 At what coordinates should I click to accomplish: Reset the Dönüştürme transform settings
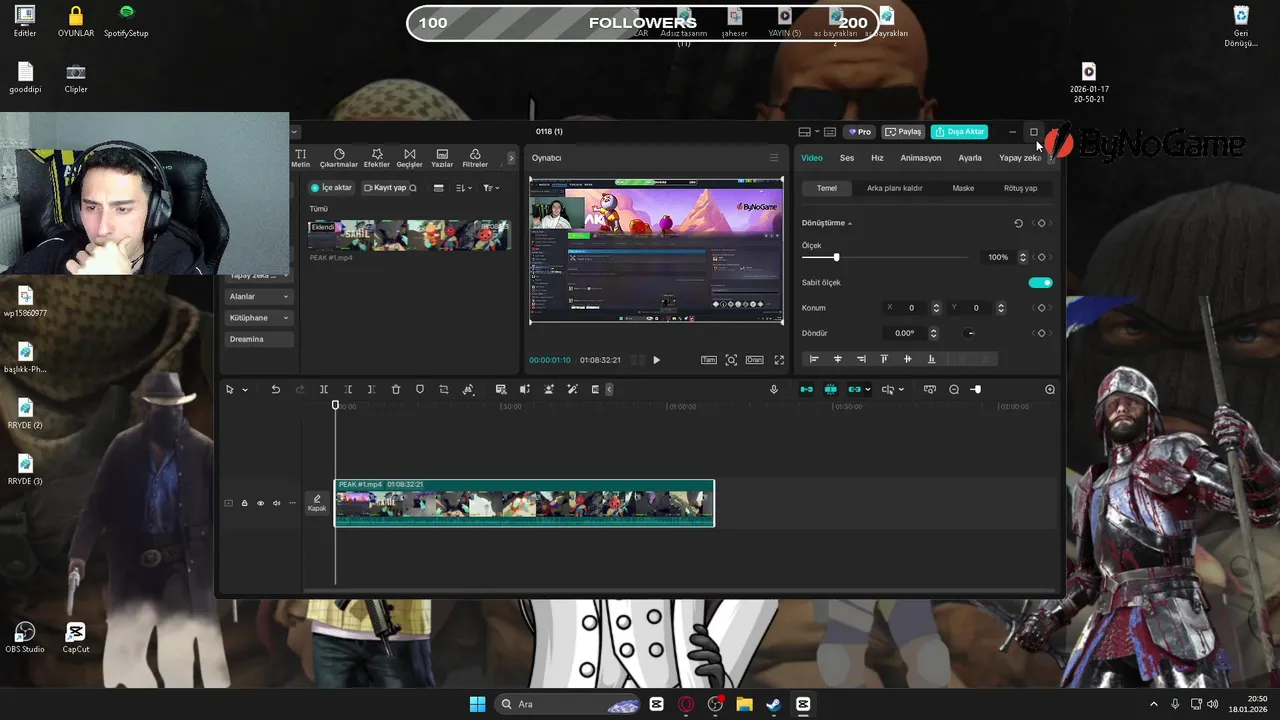(x=1019, y=223)
